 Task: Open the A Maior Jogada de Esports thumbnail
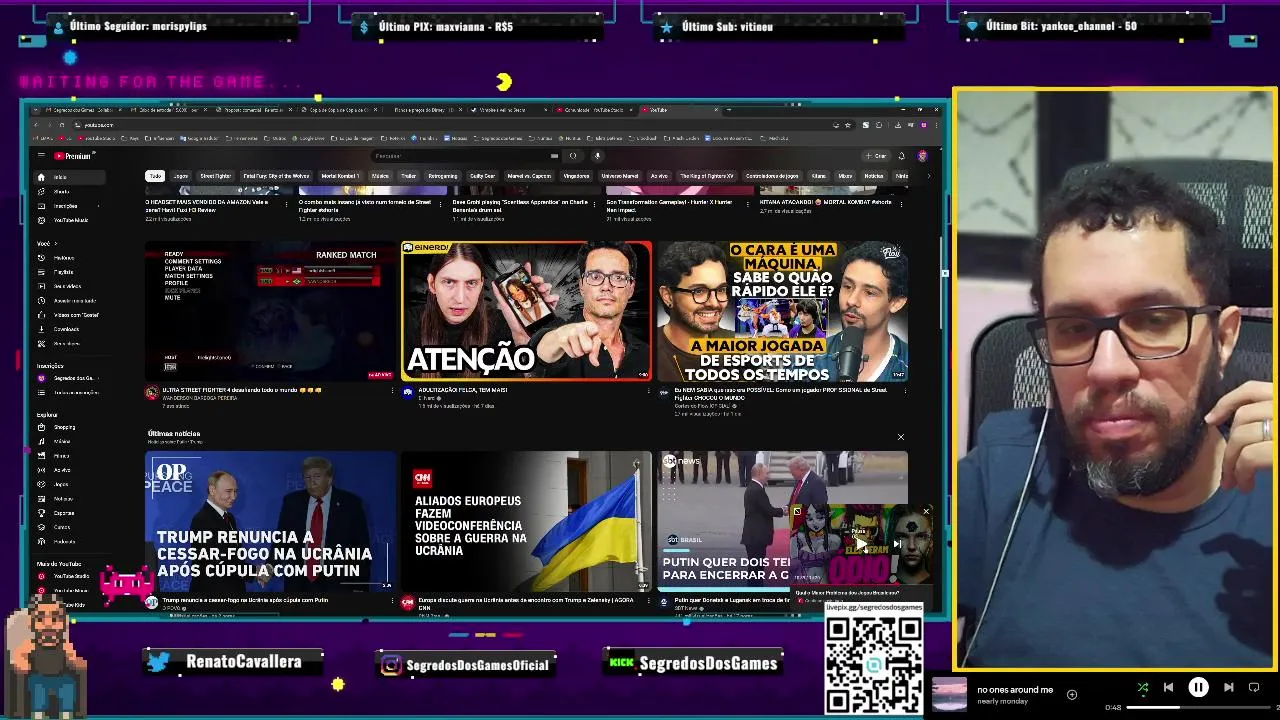(783, 311)
